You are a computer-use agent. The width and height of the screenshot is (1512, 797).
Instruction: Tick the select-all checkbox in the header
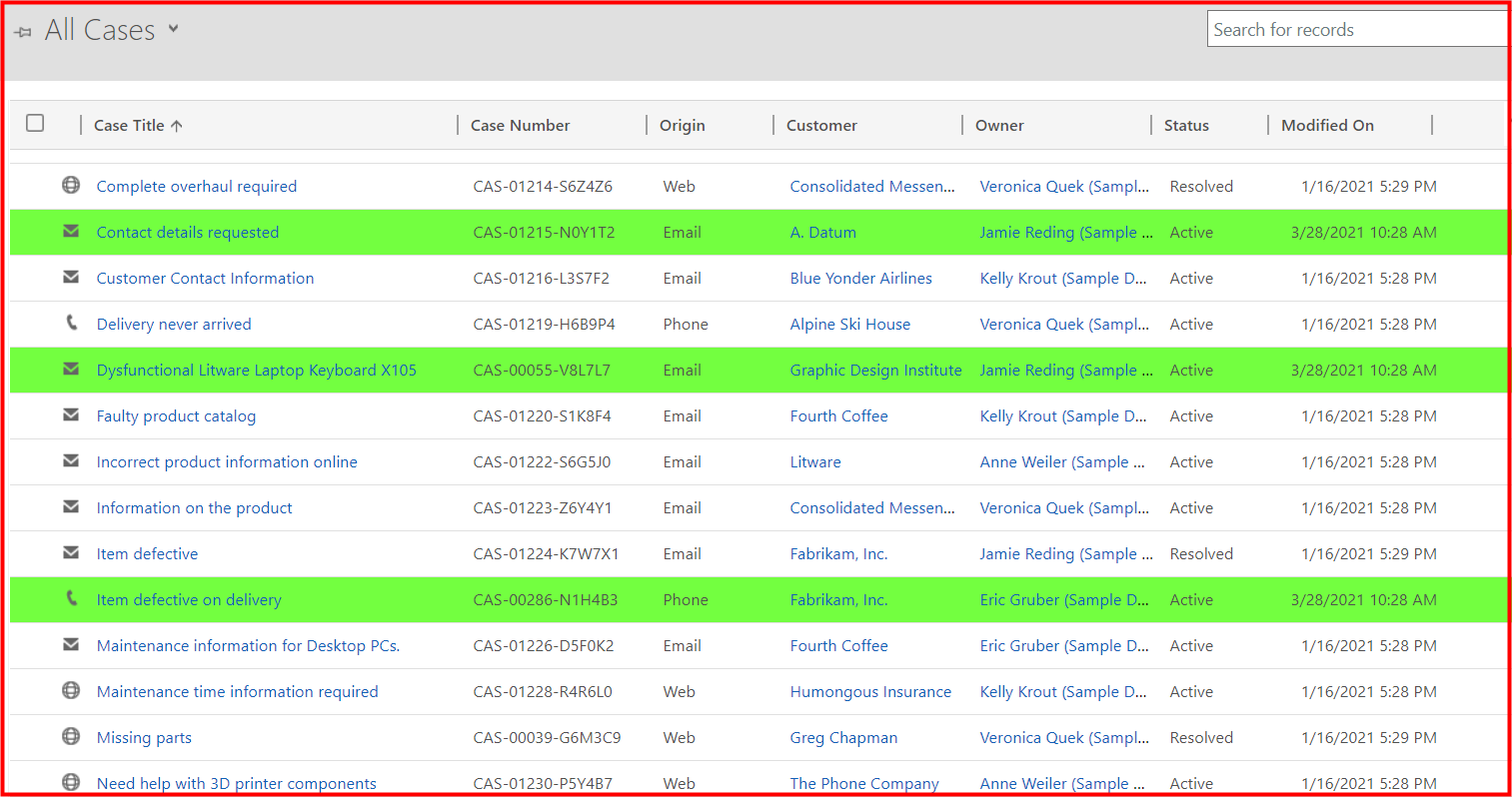[35, 123]
